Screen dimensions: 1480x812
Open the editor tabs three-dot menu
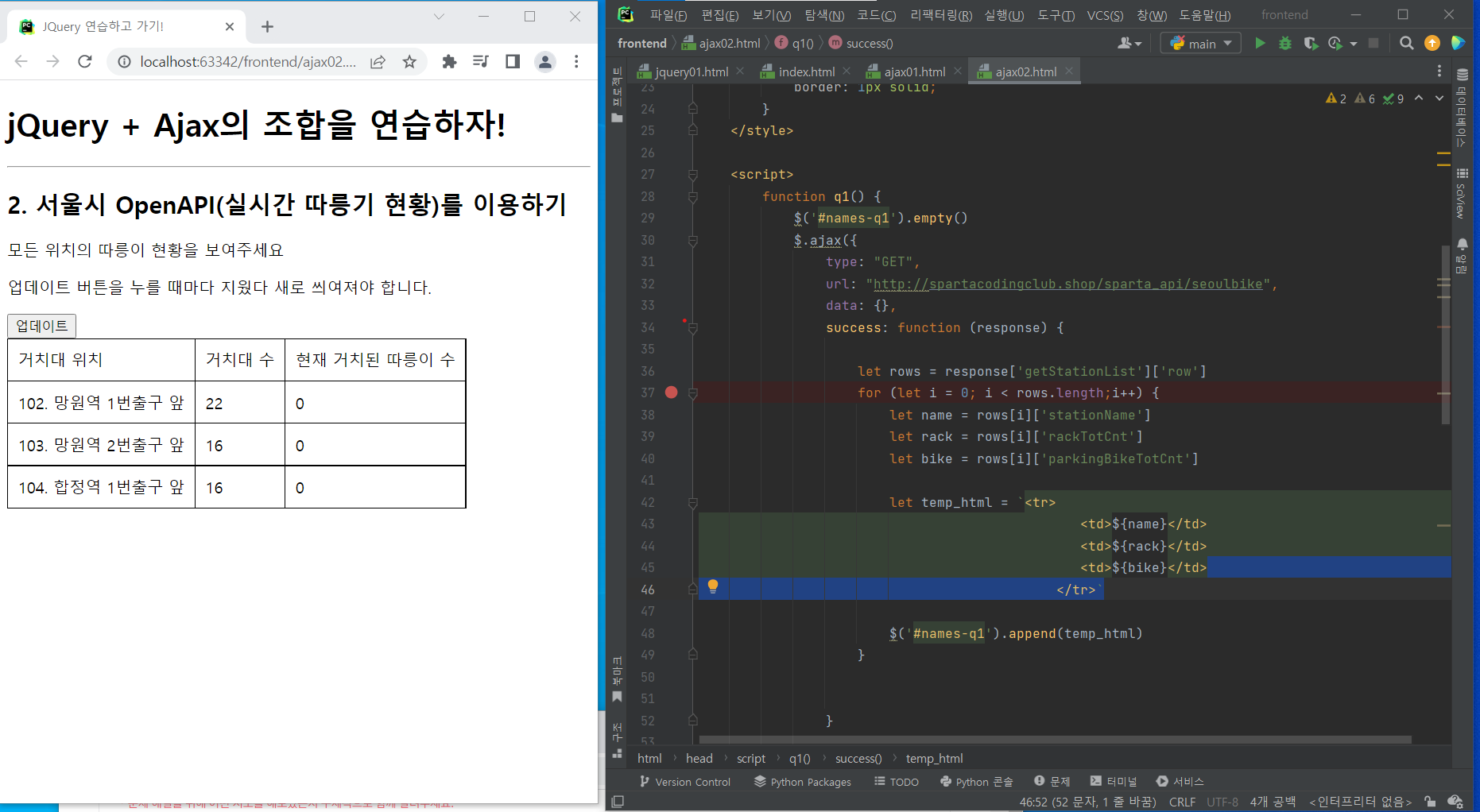[x=1439, y=72]
